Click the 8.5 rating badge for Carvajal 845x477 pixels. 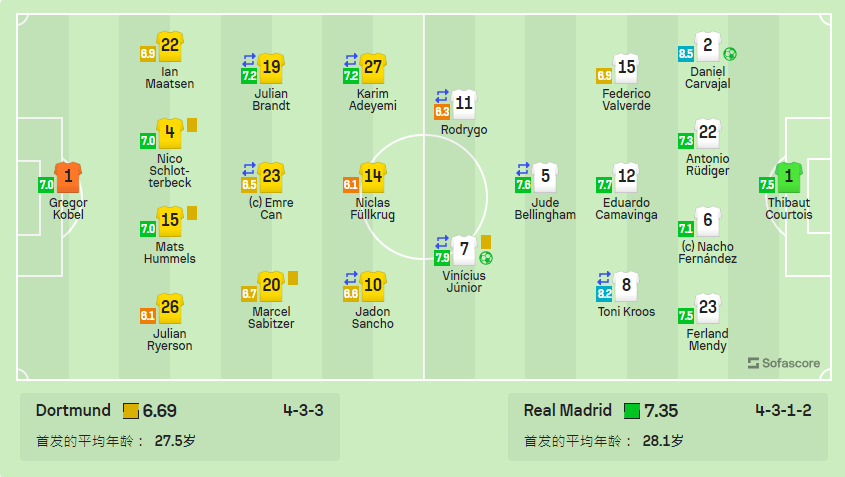click(685, 54)
